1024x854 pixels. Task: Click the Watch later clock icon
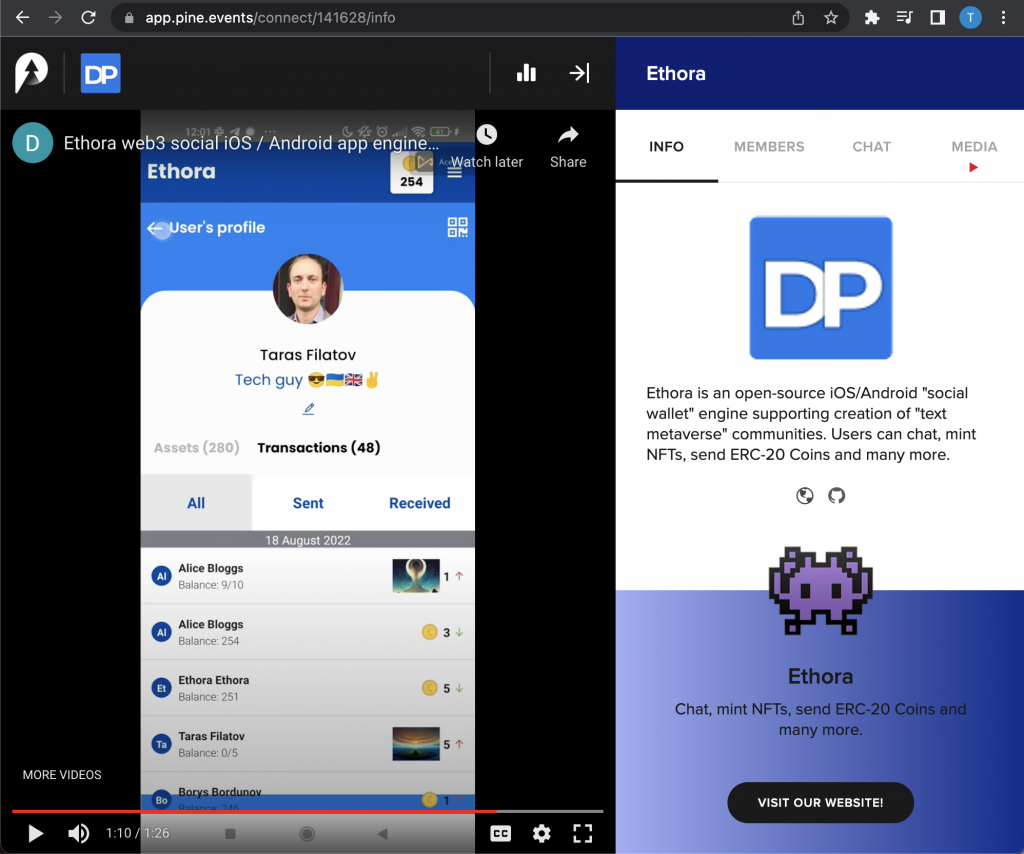(487, 134)
